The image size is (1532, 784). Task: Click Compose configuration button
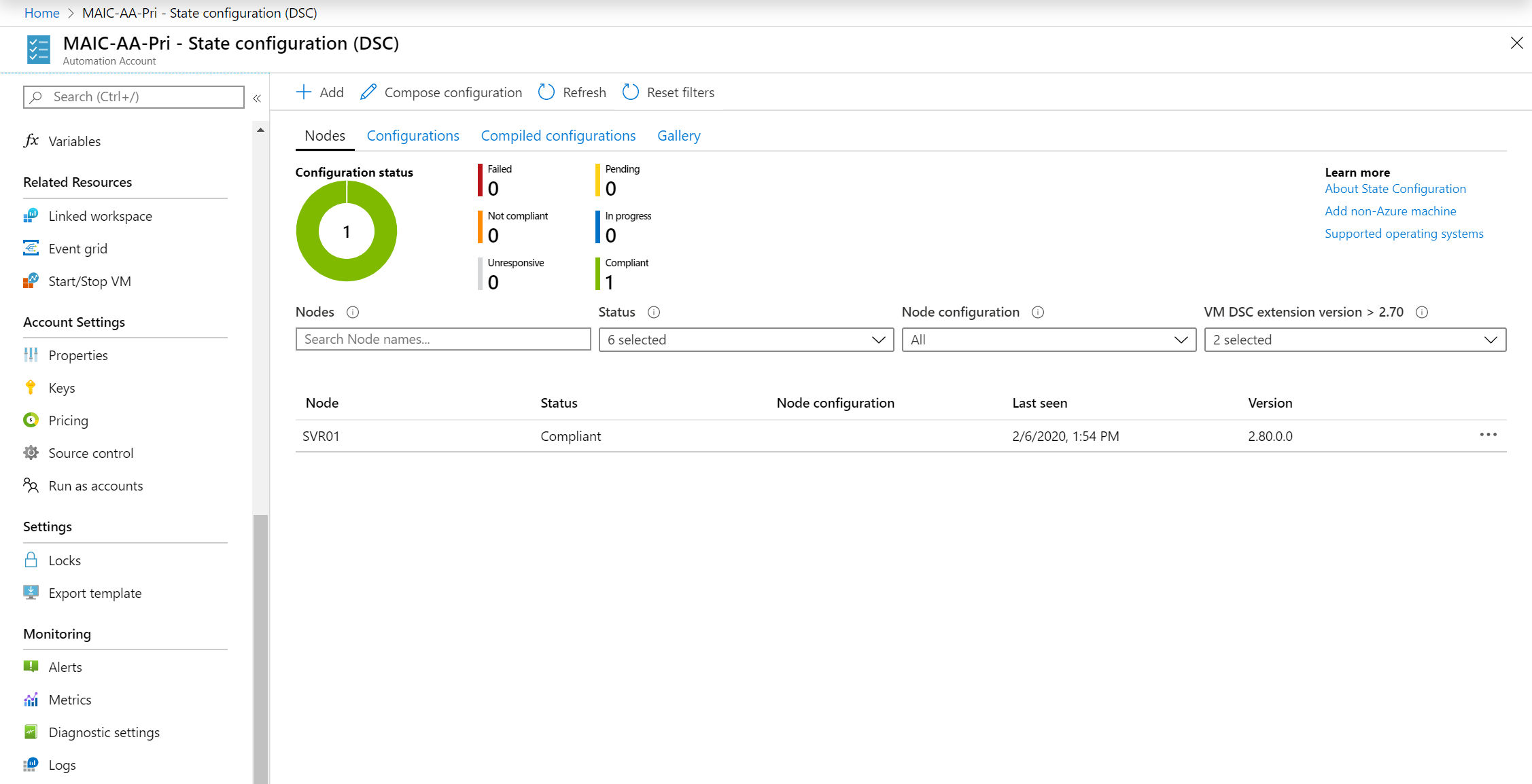pos(442,92)
